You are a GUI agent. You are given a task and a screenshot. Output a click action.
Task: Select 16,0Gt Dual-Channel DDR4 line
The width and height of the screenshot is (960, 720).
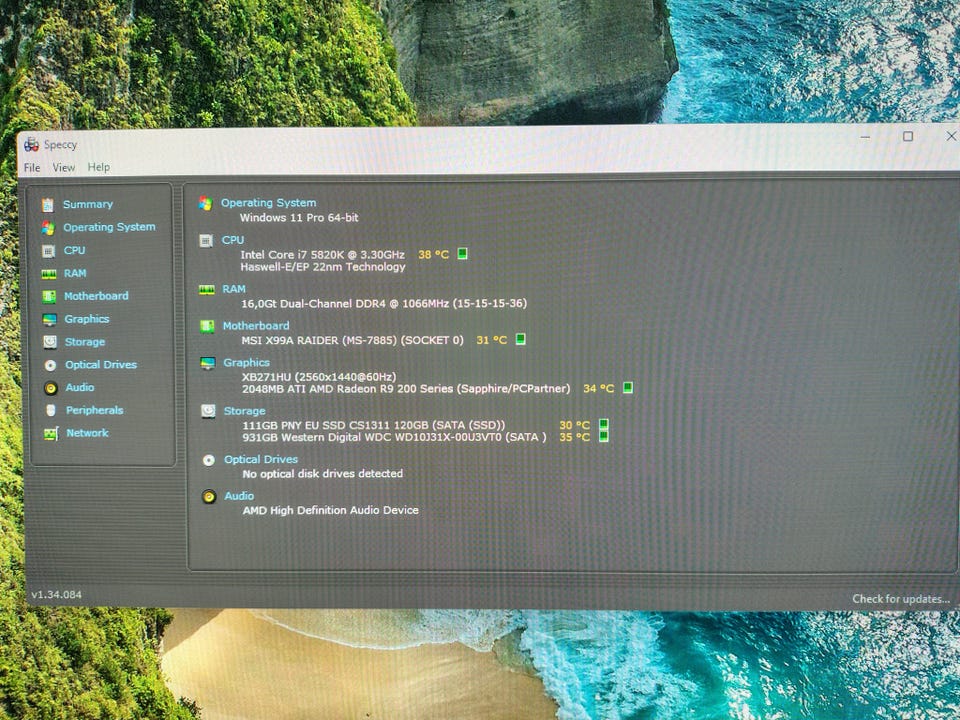tap(384, 304)
